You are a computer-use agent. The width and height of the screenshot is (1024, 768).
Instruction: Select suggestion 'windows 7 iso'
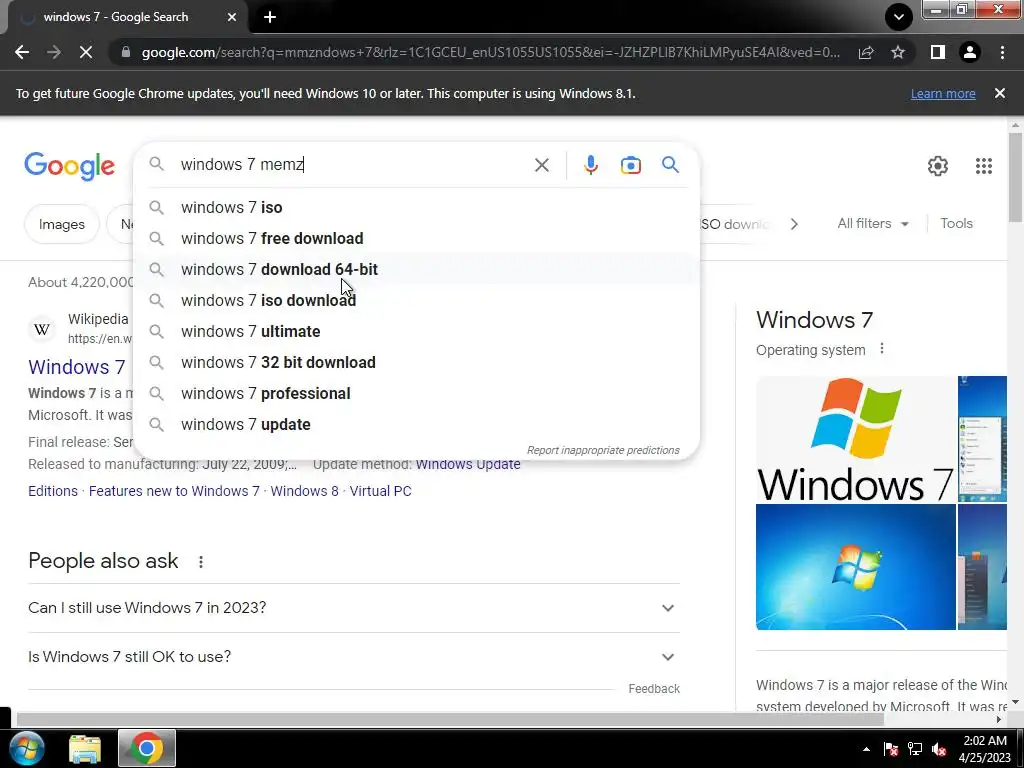[416, 208]
